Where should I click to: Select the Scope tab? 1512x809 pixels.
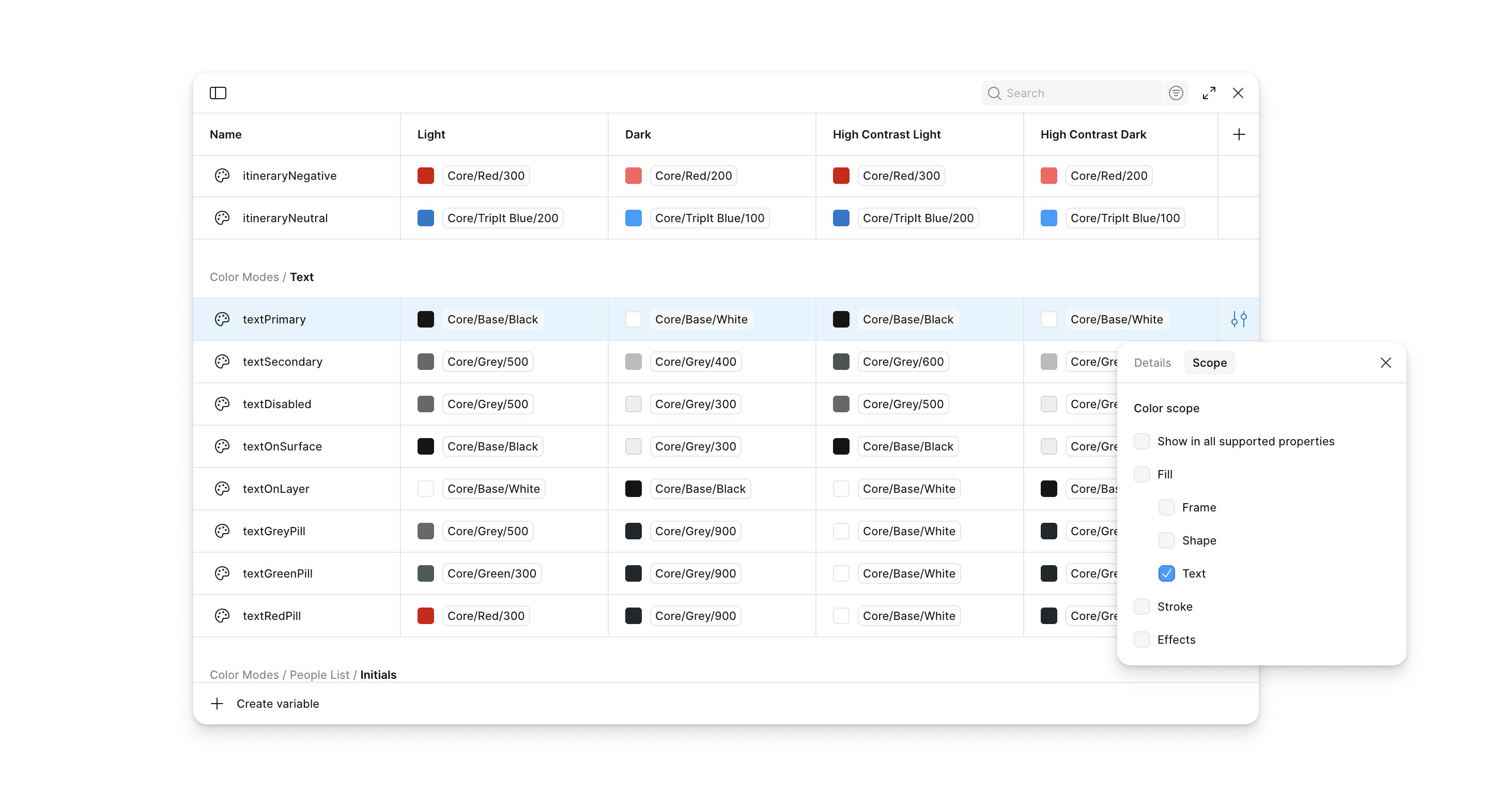point(1209,363)
